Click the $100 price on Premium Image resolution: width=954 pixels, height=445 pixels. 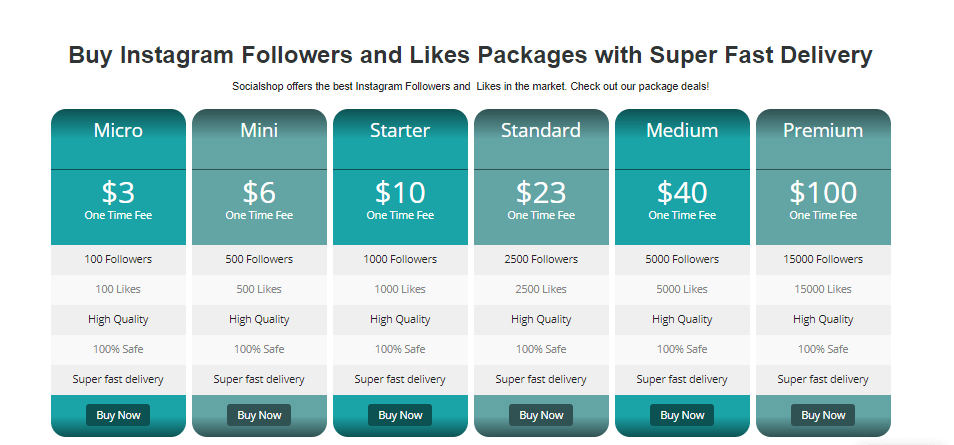click(823, 192)
